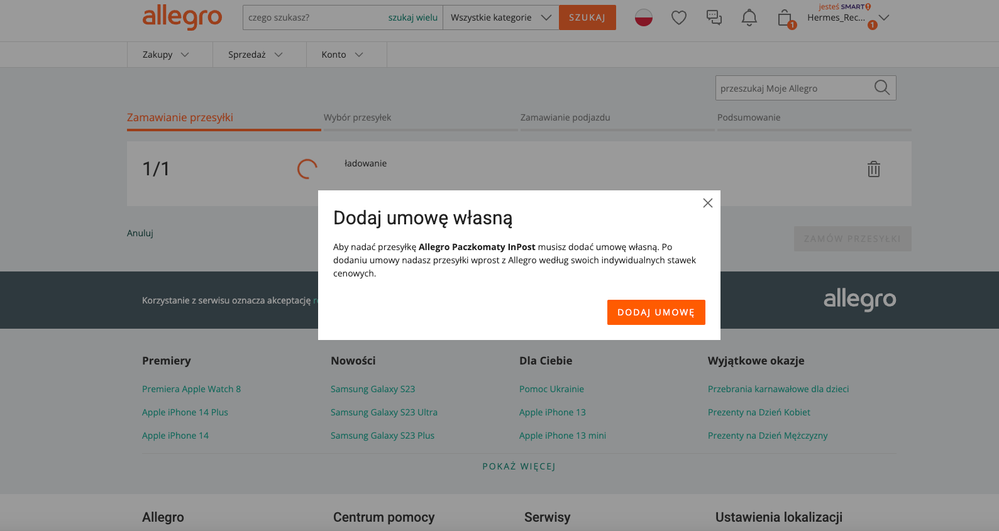Screen dimensions: 999x531
Task: Select the Zamawianie przesyłki step tab
Action: click(224, 119)
